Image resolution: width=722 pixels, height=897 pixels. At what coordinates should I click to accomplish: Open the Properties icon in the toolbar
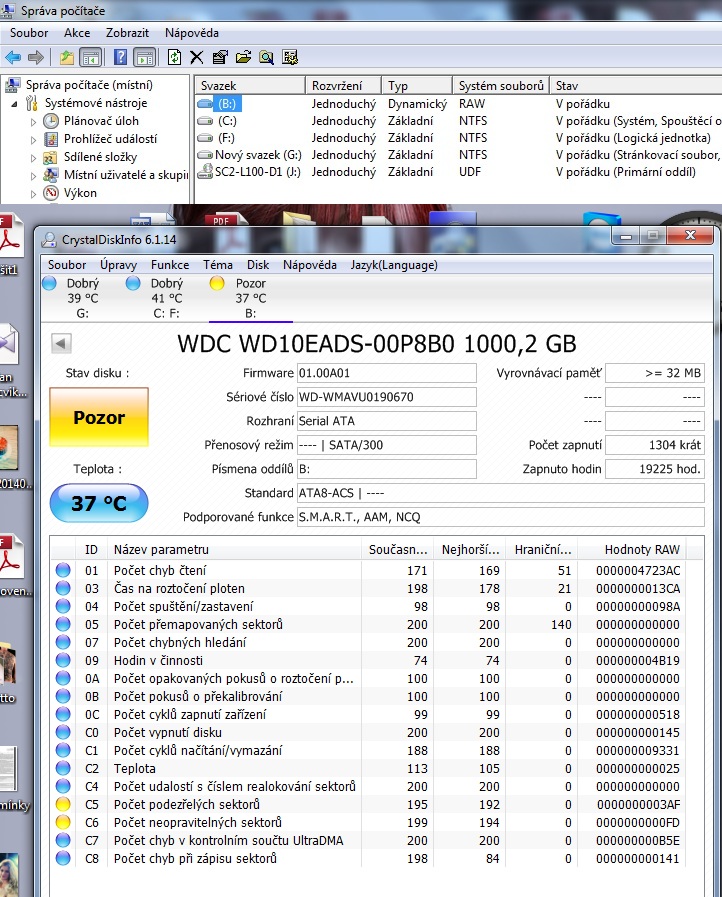click(220, 57)
